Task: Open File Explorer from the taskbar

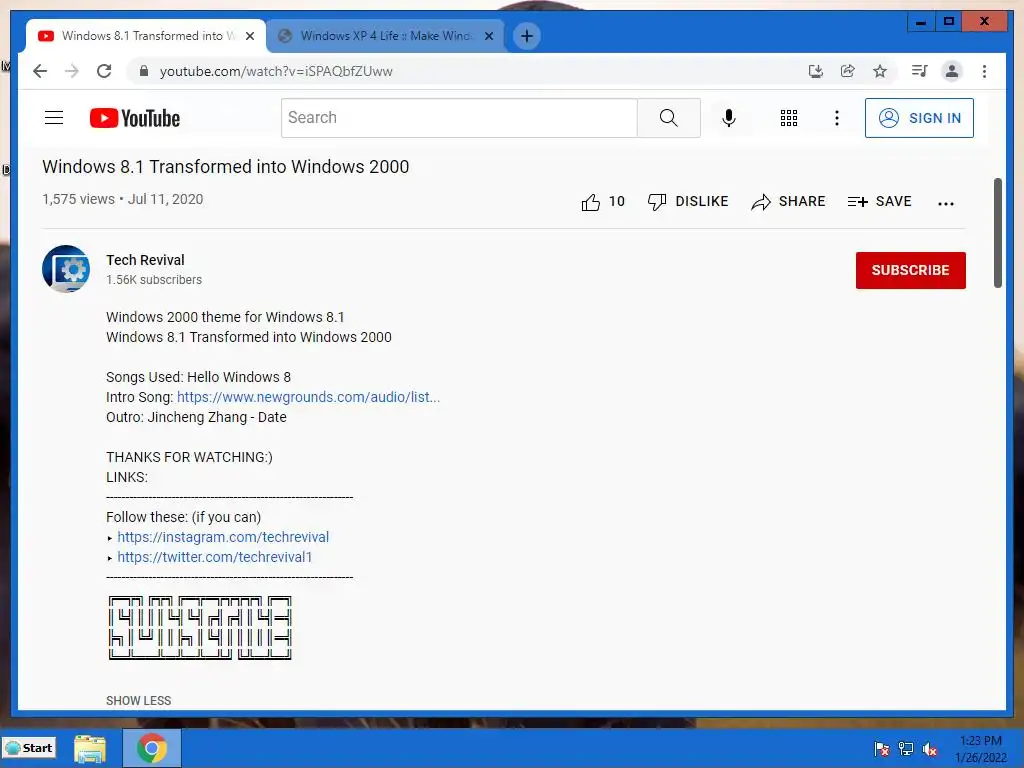Action: click(x=89, y=748)
